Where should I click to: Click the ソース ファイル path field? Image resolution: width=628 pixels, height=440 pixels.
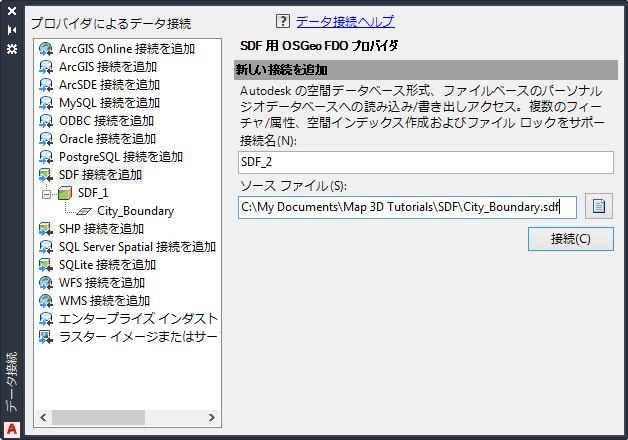click(x=407, y=207)
